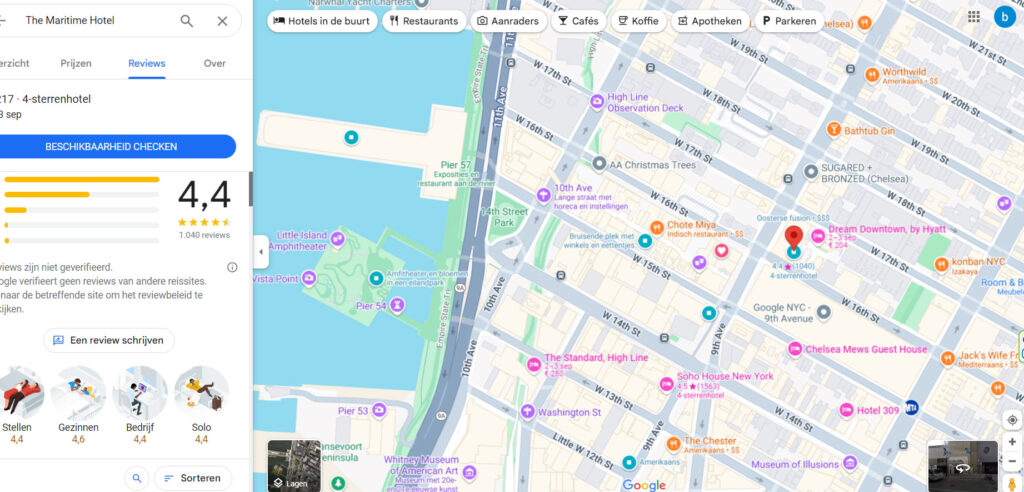Select the Cafés filter chip
The width and height of the screenshot is (1024, 492).
pyautogui.click(x=578, y=21)
